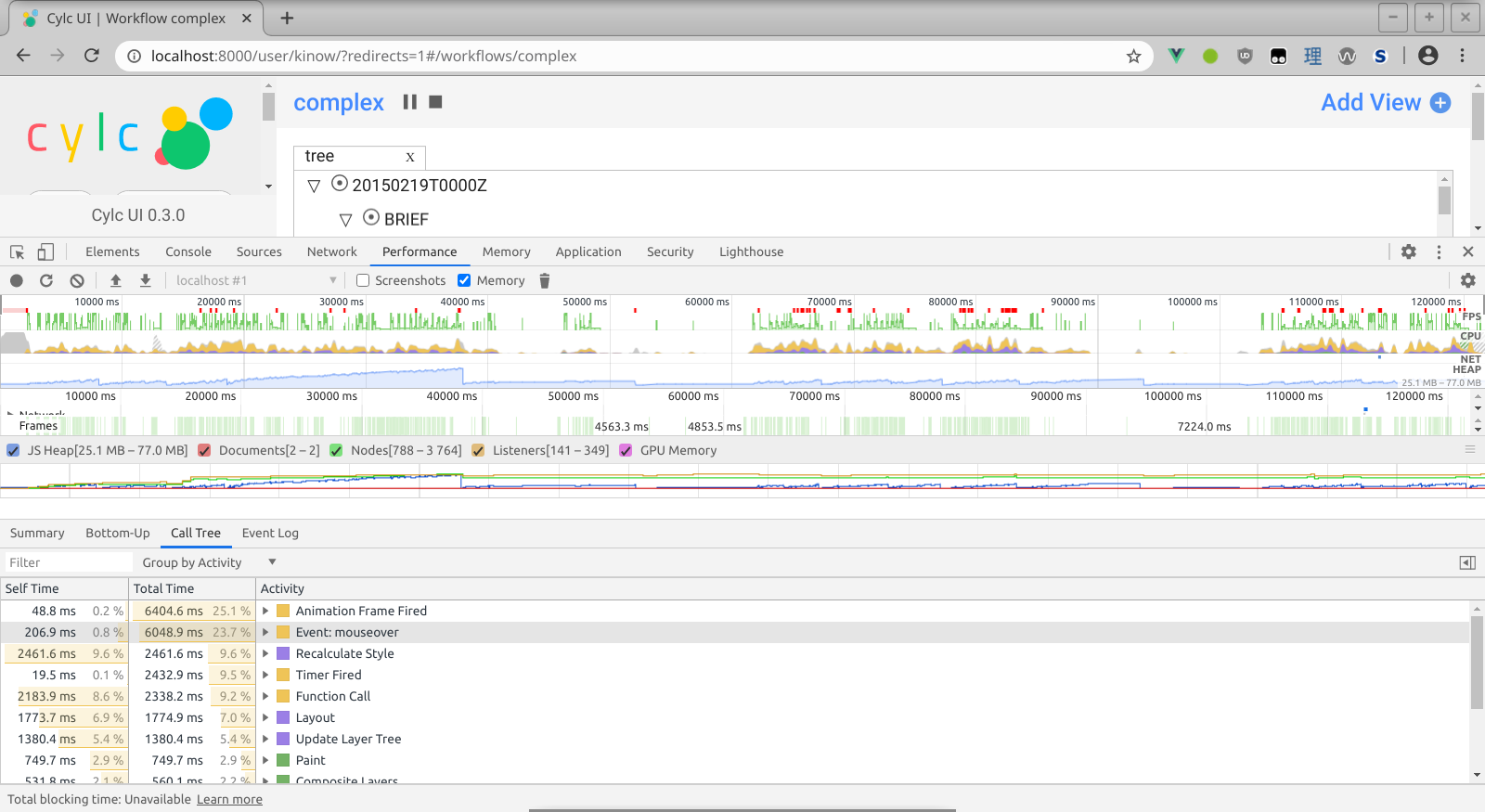Toggle the Nodes counter checkbox

click(x=336, y=450)
